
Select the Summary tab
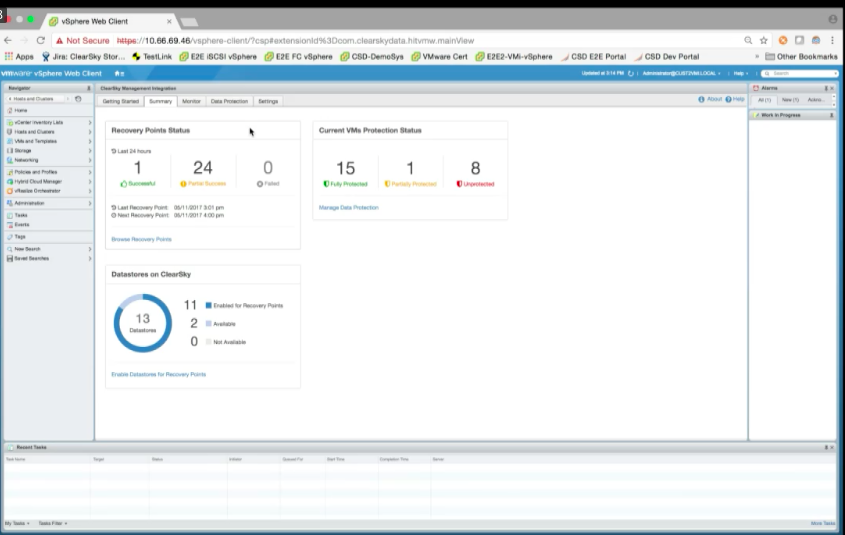(x=161, y=101)
